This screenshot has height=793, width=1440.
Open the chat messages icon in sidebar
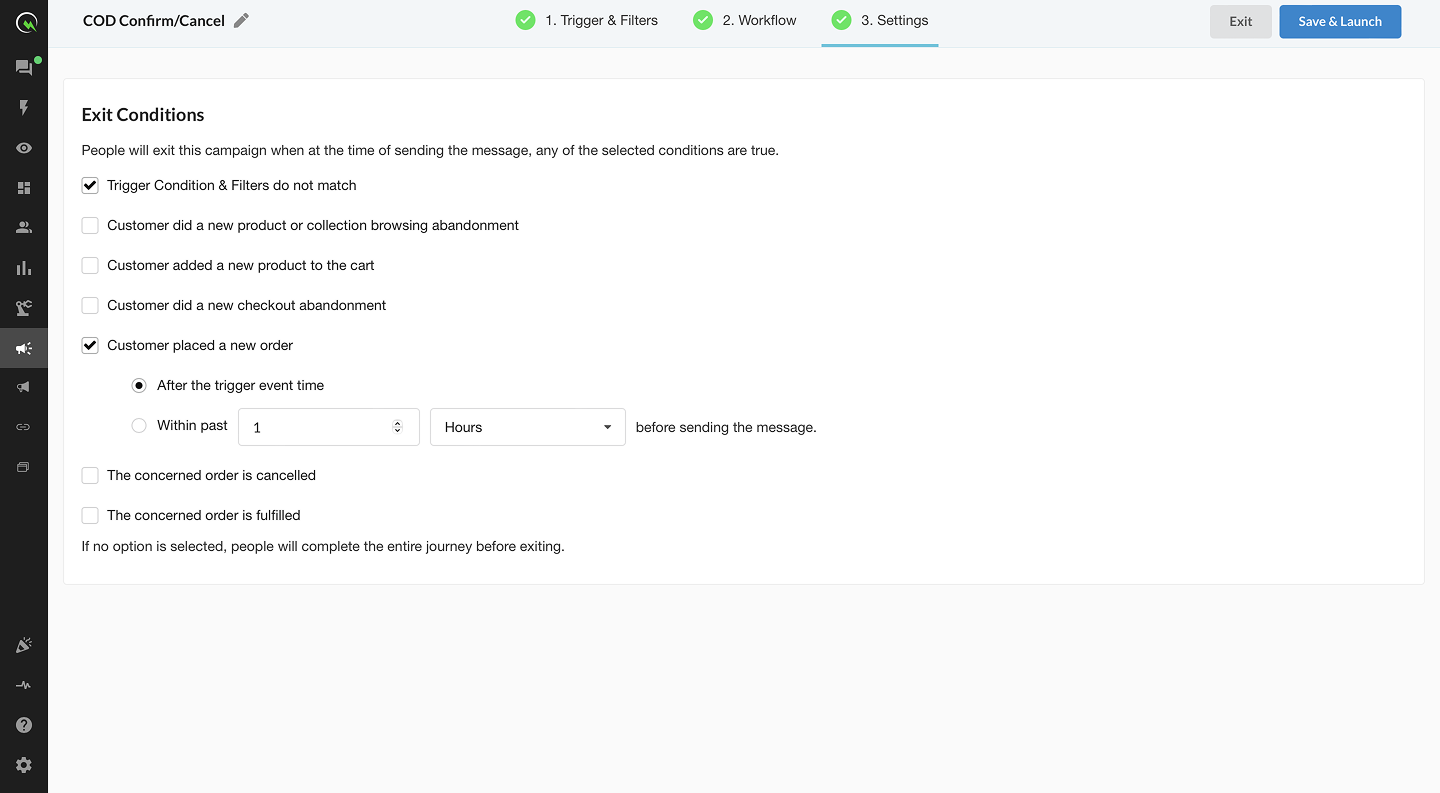tap(24, 68)
